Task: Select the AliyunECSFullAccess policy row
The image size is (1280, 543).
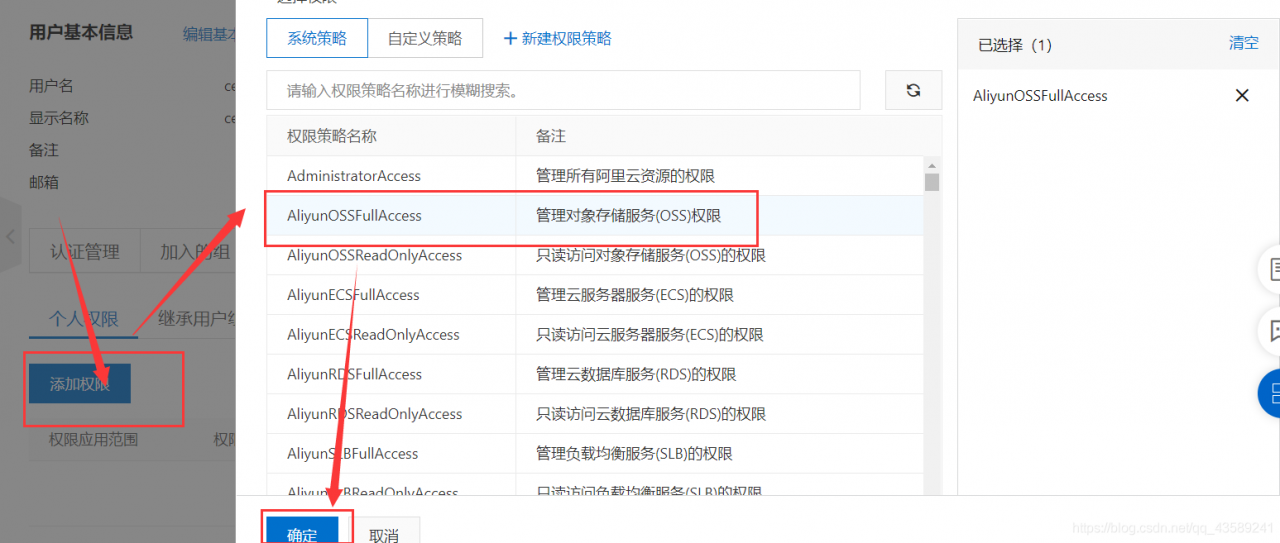Action: click(x=595, y=295)
